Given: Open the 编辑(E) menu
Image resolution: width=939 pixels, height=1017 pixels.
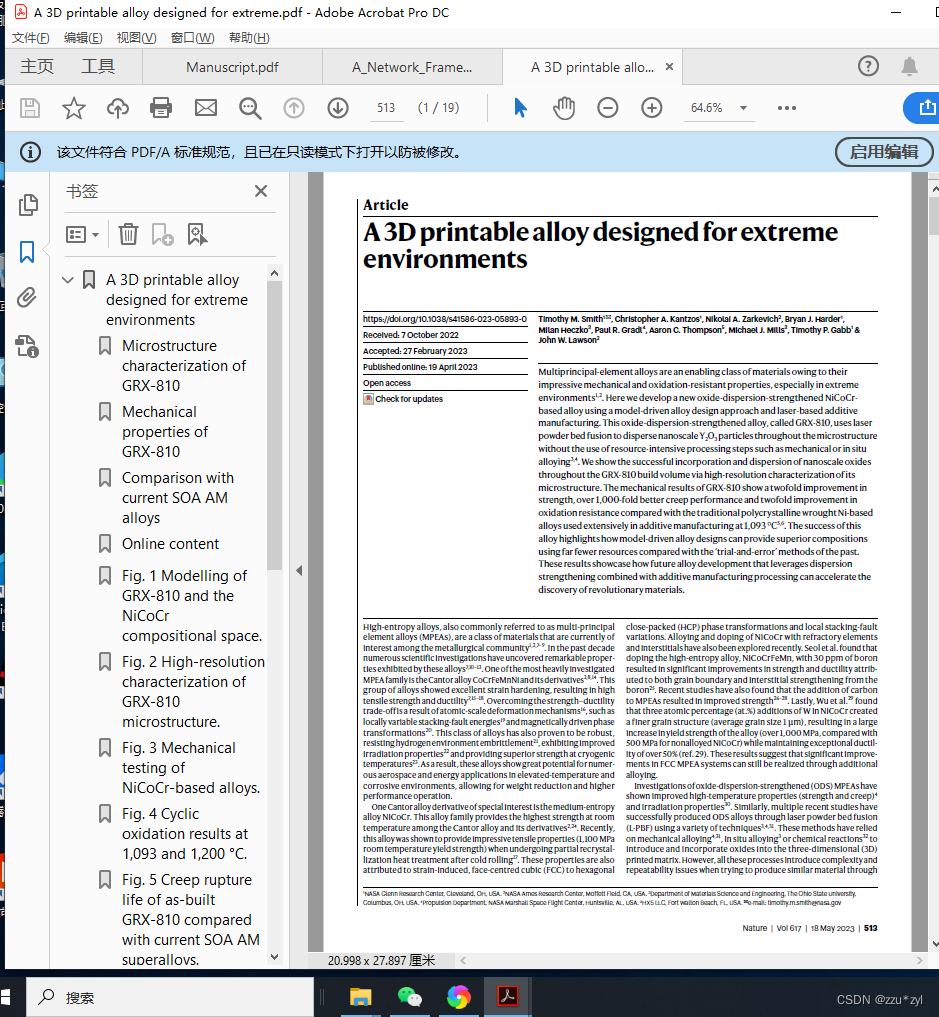Looking at the screenshot, I should point(83,38).
